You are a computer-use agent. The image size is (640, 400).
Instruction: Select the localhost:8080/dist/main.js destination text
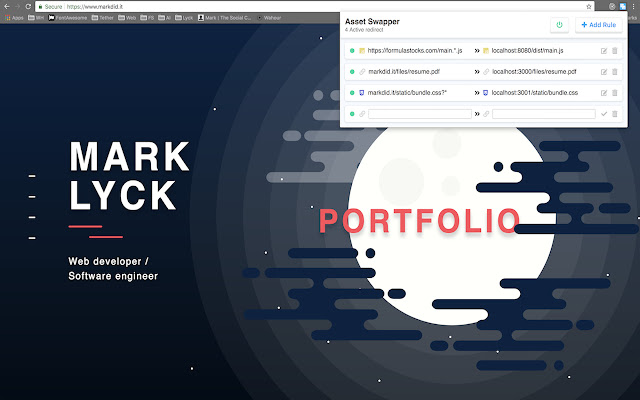click(527, 51)
